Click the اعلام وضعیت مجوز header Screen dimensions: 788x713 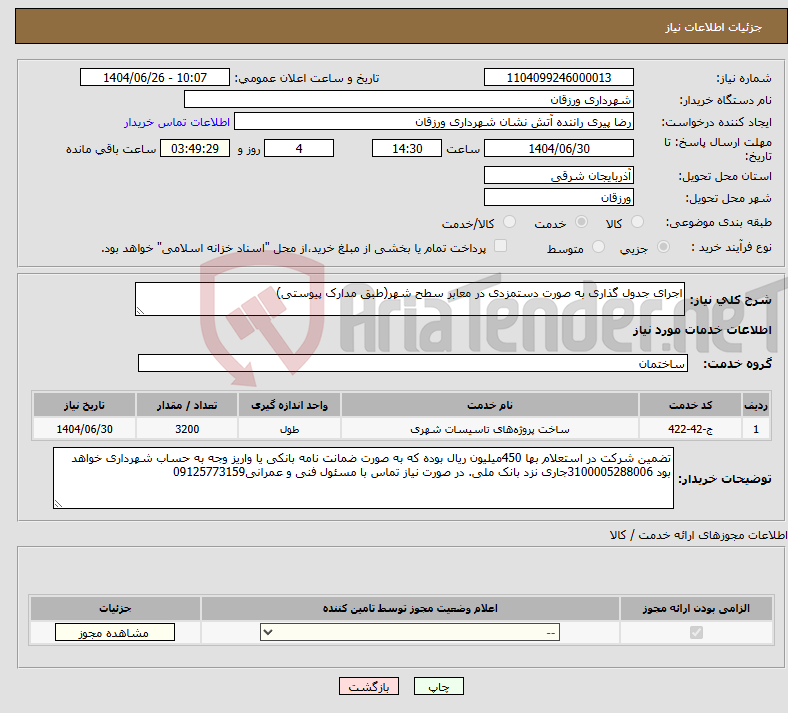click(410, 608)
